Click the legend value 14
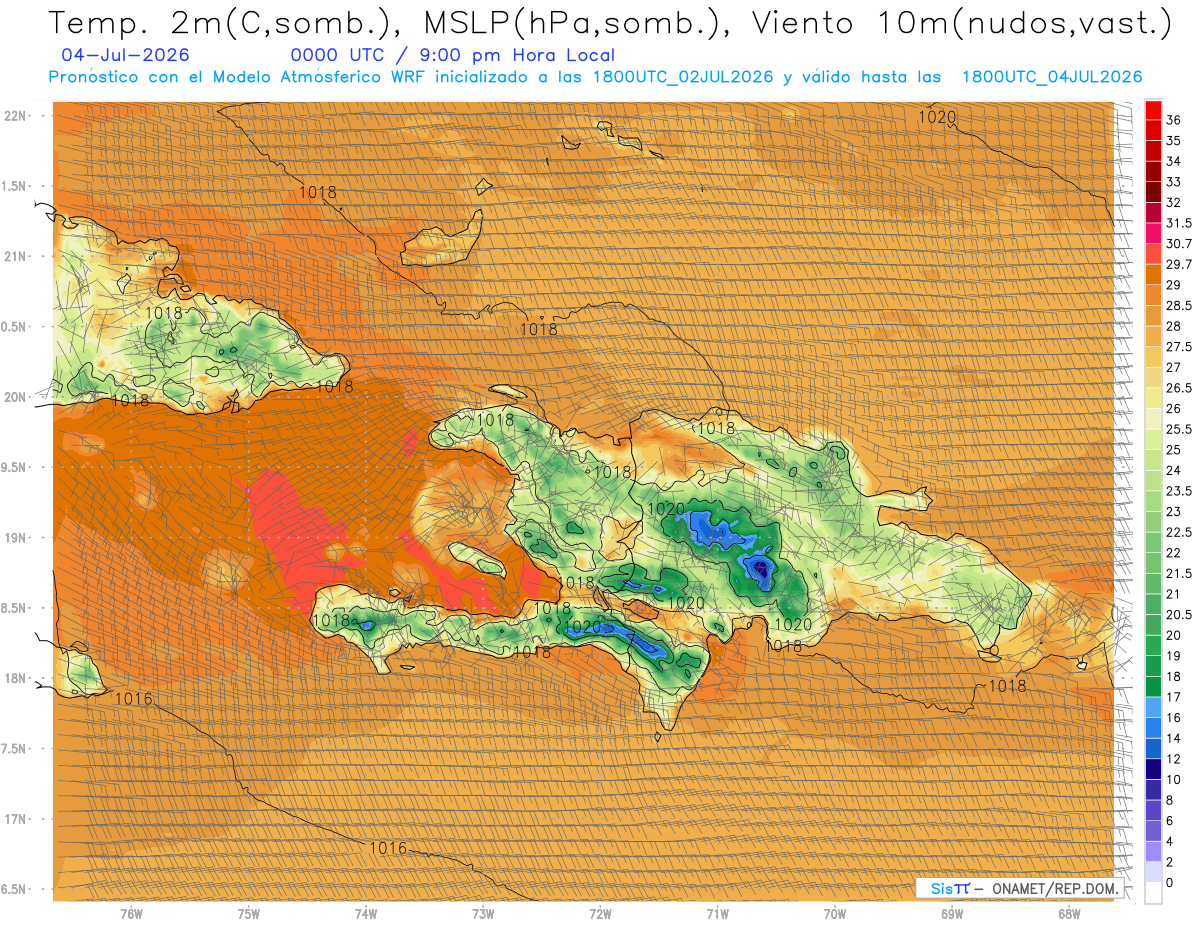This screenshot has width=1200, height=927. tap(1174, 738)
